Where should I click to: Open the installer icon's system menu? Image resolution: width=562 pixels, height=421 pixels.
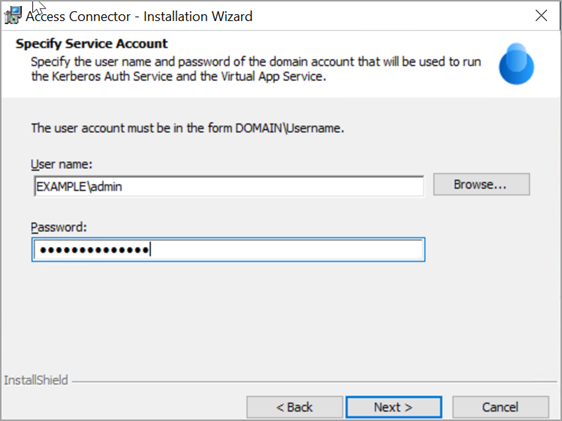pos(14,16)
